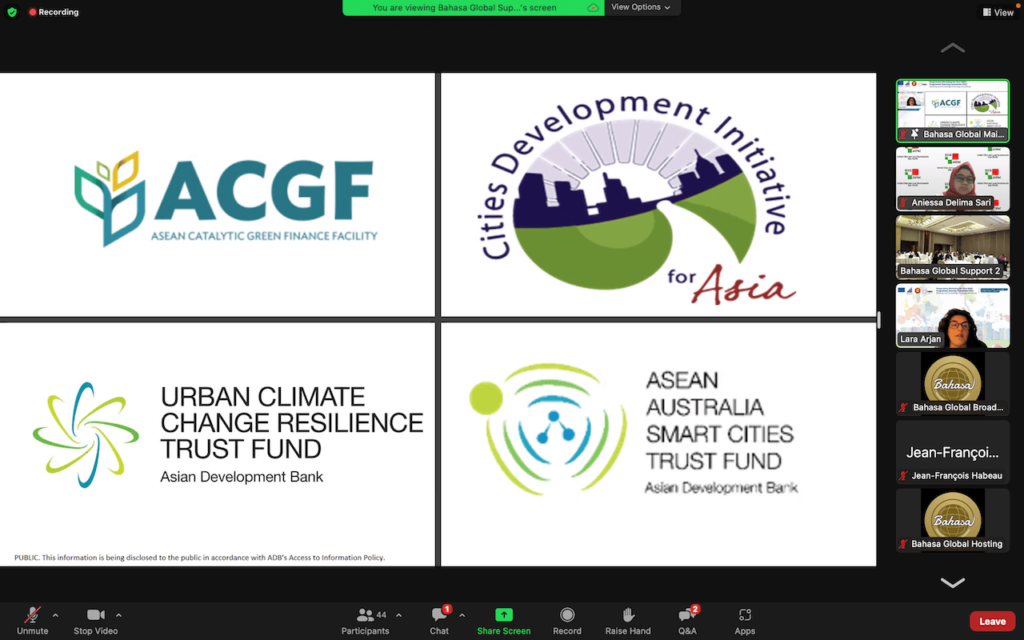The height and width of the screenshot is (640, 1024).
Task: Open audio options arrow next to Unmute
Action: point(56,615)
